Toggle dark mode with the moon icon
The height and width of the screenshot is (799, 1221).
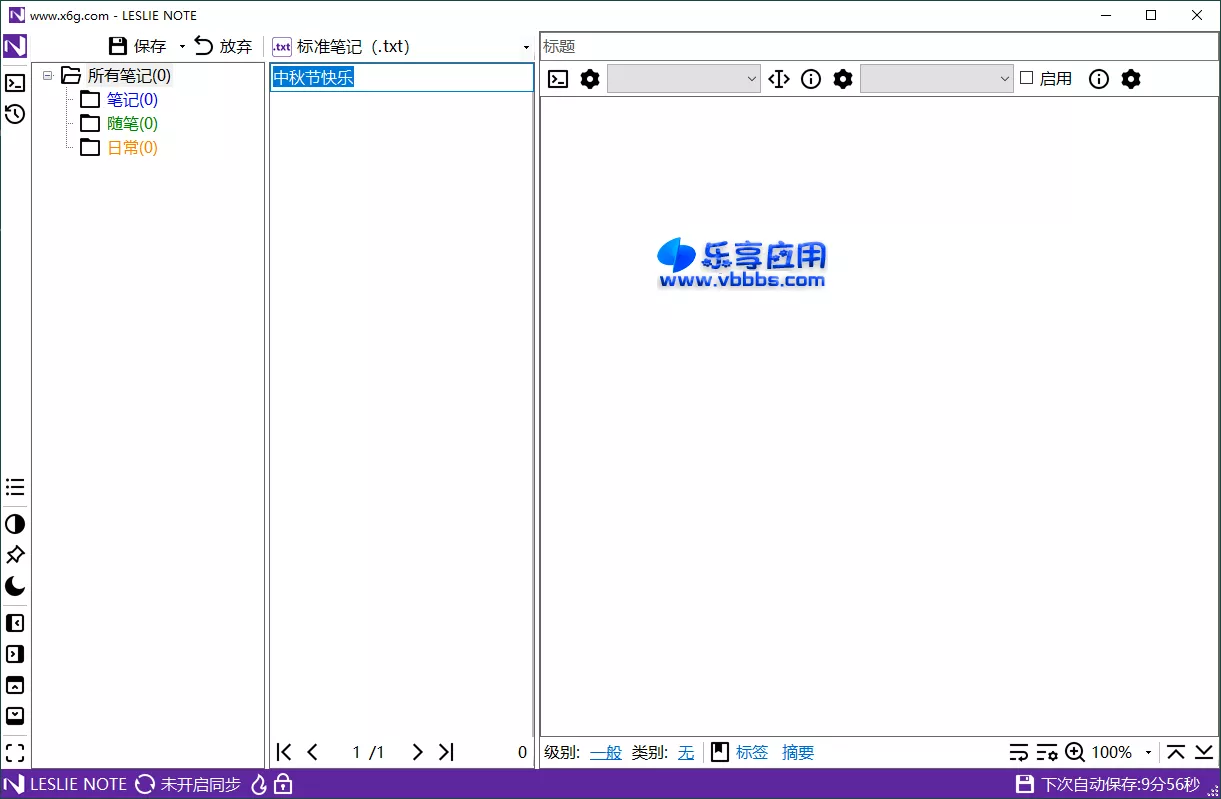tap(15, 587)
